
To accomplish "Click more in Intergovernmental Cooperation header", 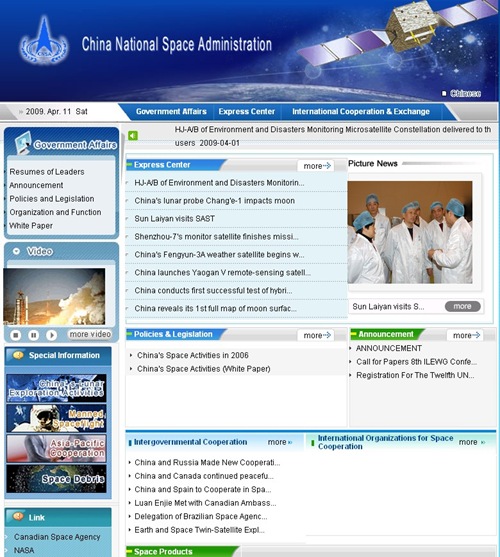I will click(280, 442).
